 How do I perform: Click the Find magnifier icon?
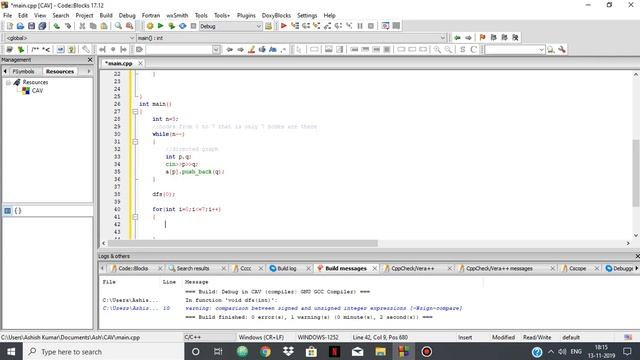pyautogui.click(x=118, y=26)
